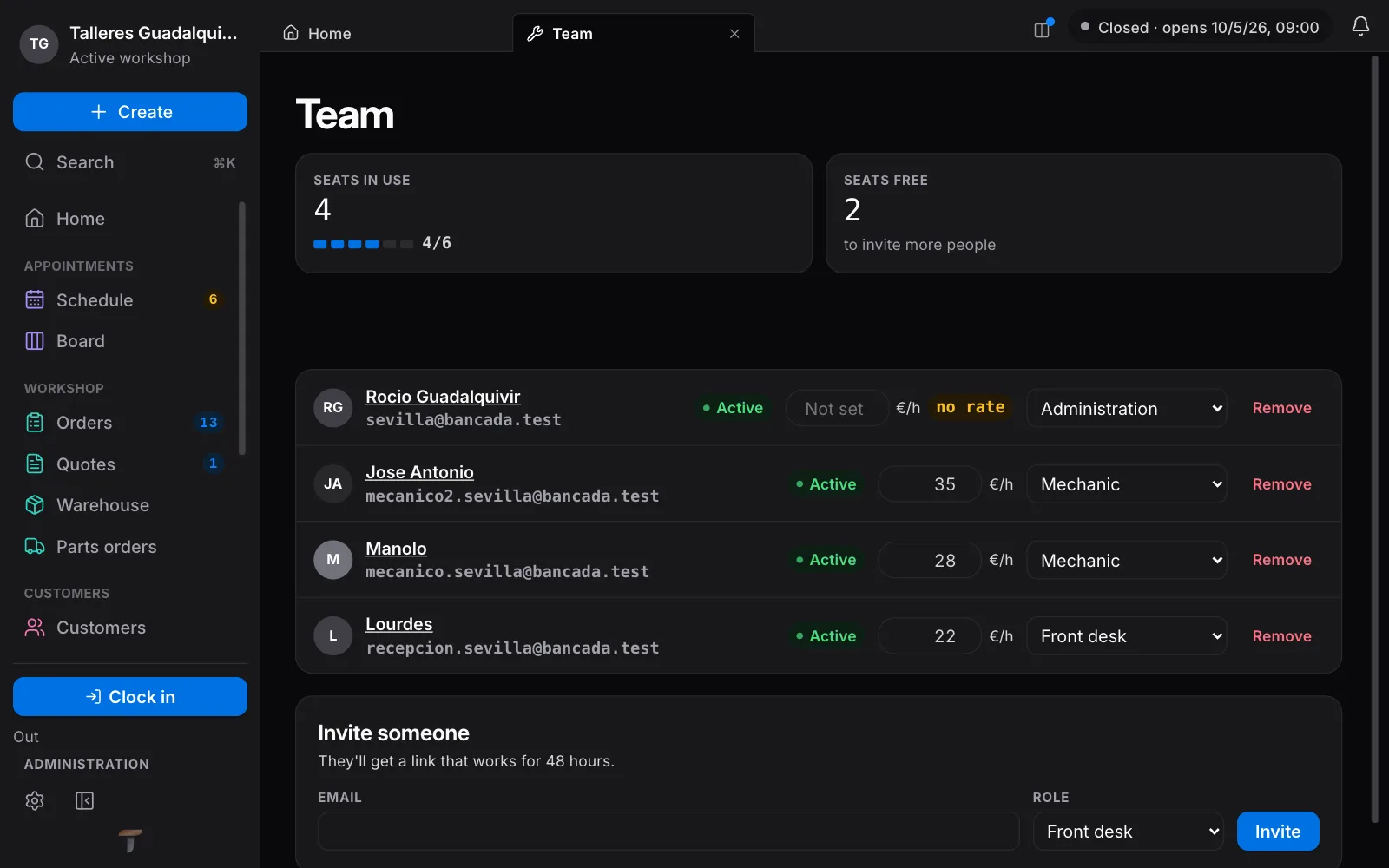Click the Home house icon in sidebar
Screen dimensions: 1389x868
tap(35, 219)
